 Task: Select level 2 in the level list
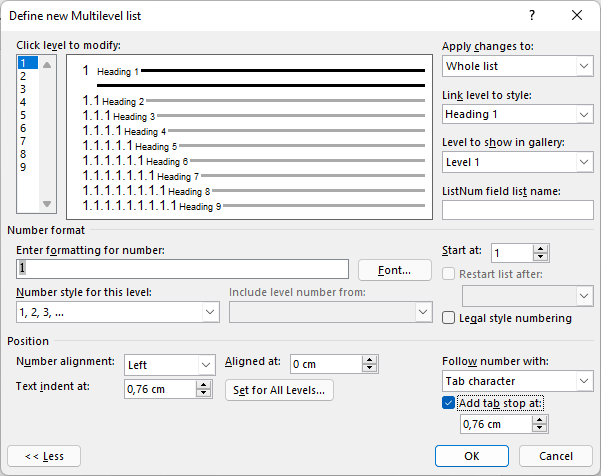(28, 76)
